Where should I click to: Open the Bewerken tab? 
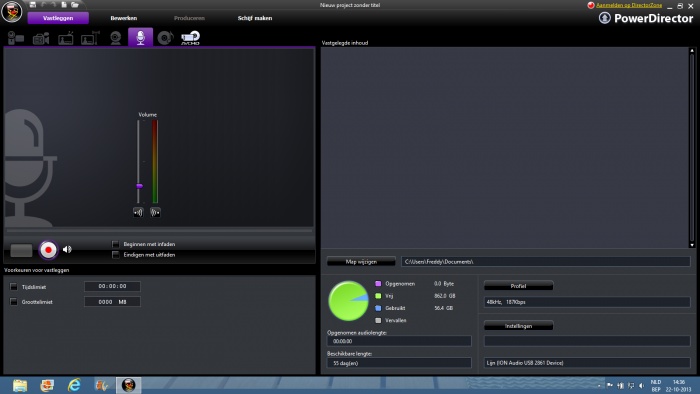(124, 18)
